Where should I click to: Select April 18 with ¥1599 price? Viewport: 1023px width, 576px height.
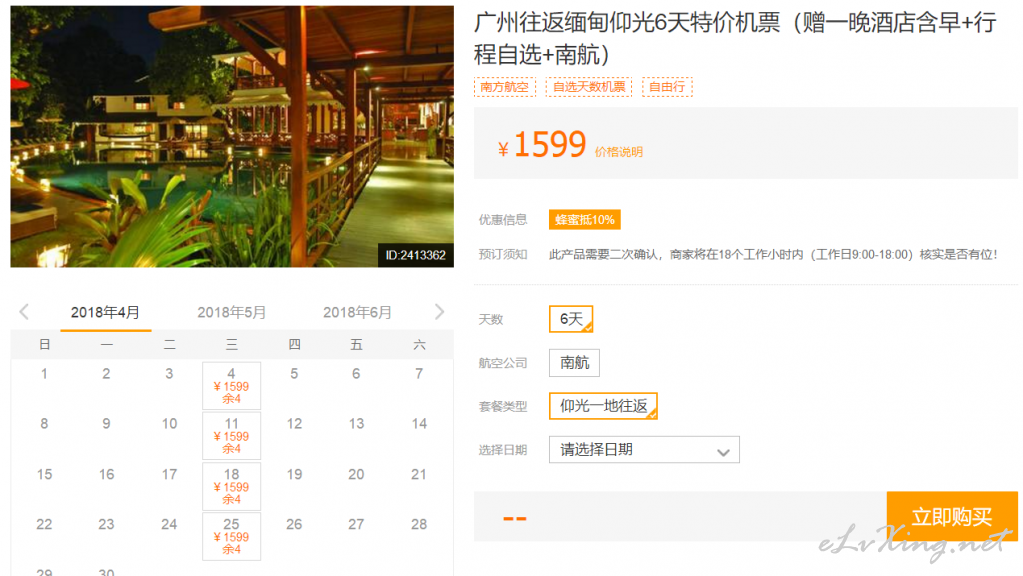click(x=232, y=486)
